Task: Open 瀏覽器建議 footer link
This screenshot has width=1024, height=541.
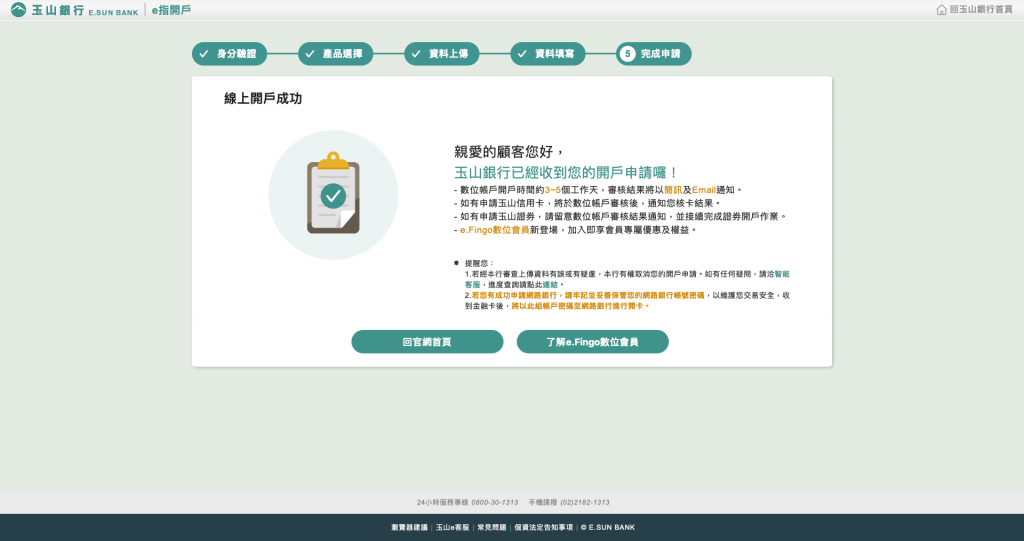Action: click(x=409, y=527)
